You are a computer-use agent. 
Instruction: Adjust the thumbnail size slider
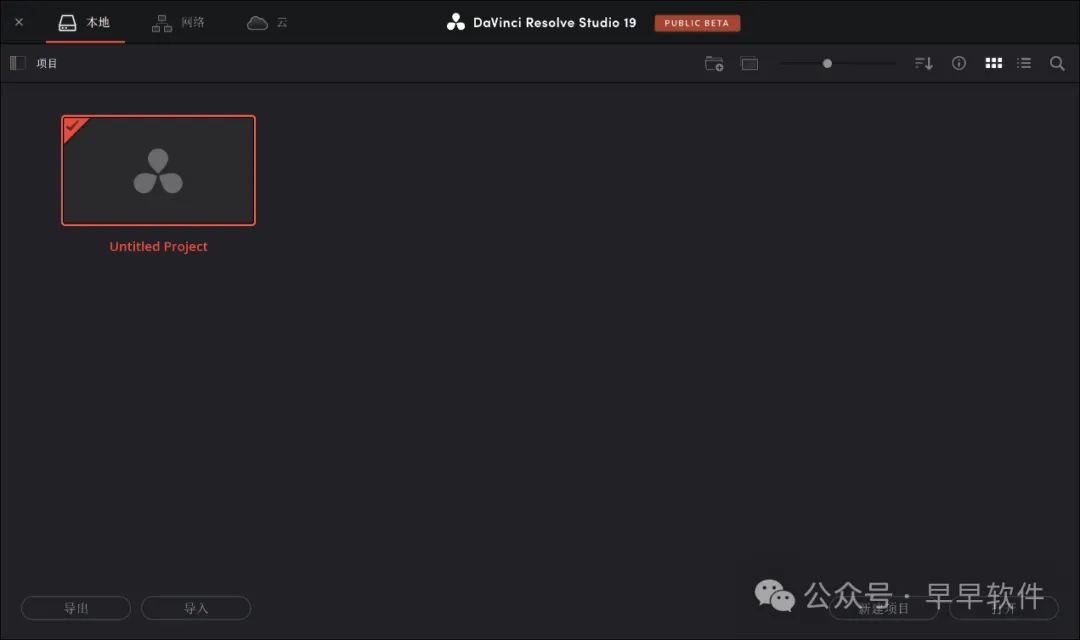[x=827, y=63]
